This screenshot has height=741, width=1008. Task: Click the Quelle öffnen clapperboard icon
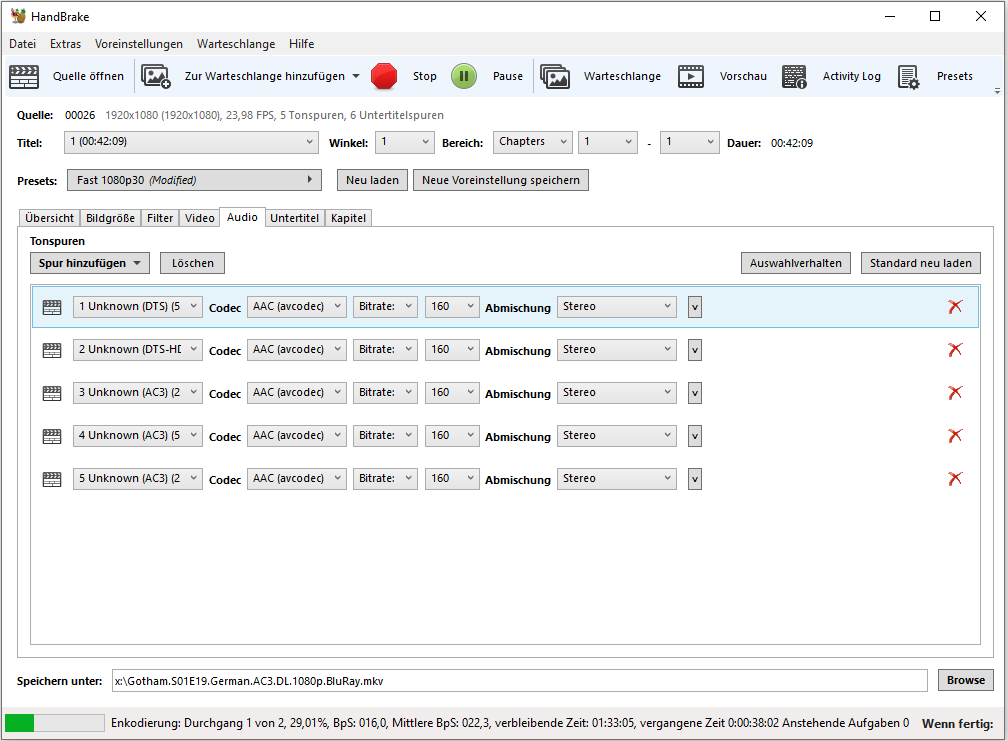pos(24,76)
